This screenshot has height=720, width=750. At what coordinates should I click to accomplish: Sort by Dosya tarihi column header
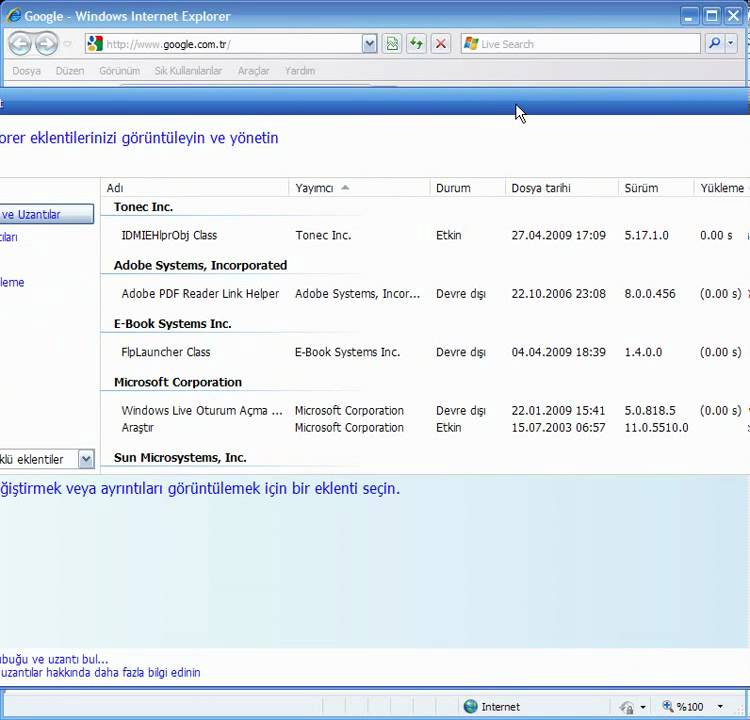coord(562,188)
